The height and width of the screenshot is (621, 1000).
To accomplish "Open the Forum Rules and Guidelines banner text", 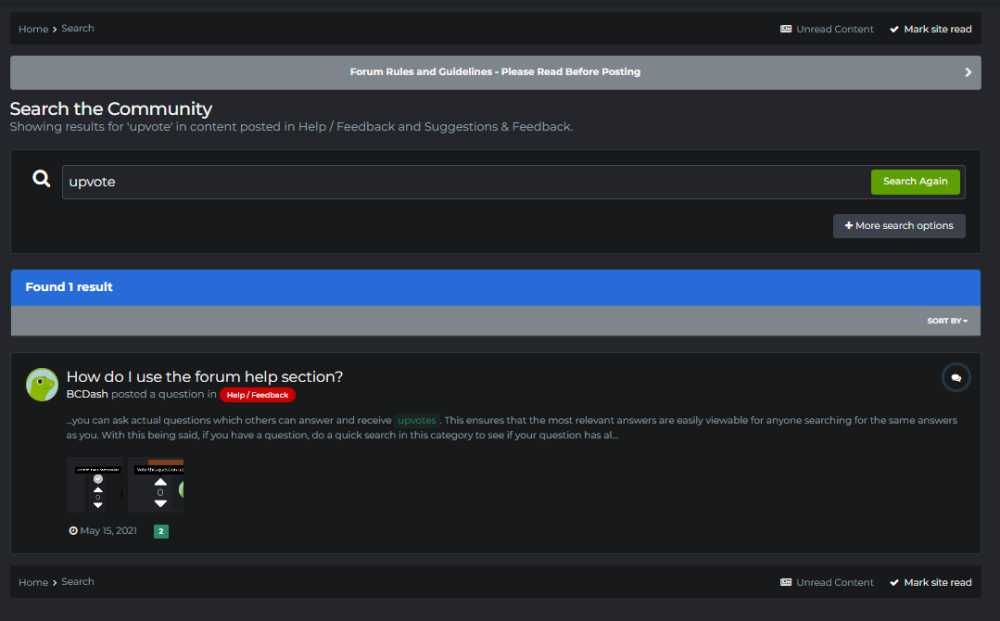I will coord(495,72).
